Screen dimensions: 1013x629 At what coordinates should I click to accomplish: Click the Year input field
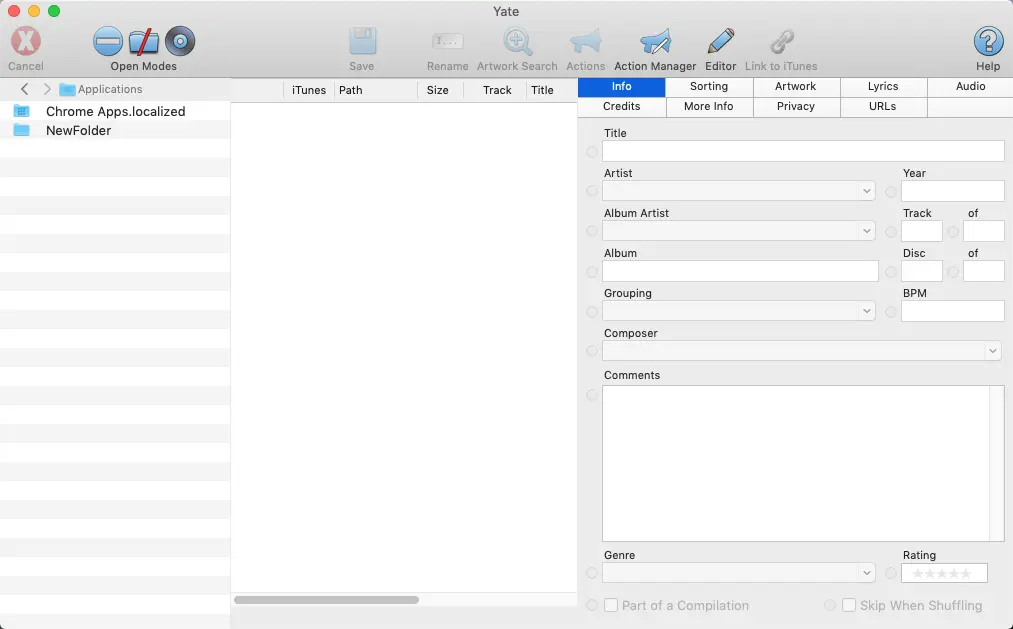(x=953, y=191)
